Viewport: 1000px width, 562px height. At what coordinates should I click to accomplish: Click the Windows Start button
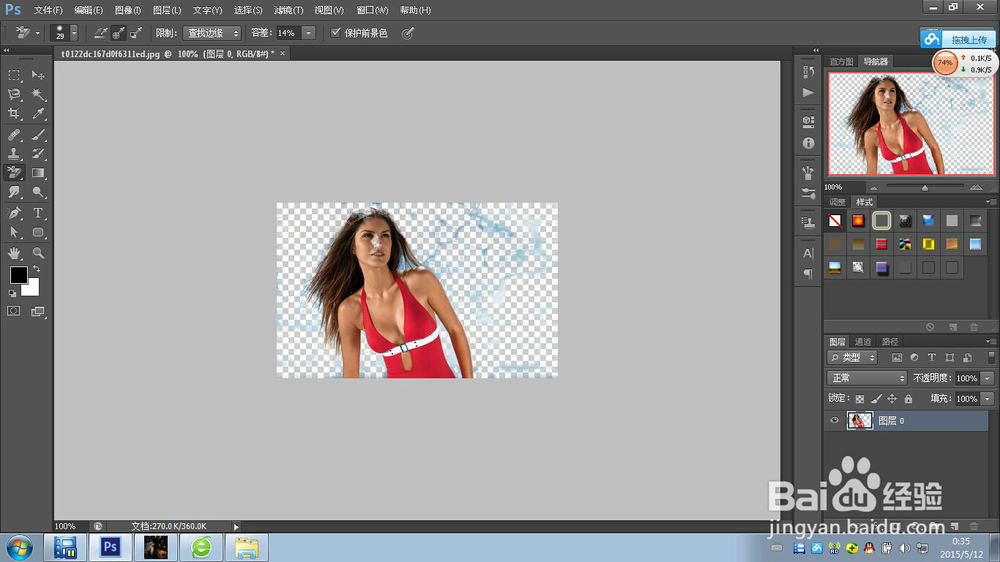[x=19, y=548]
